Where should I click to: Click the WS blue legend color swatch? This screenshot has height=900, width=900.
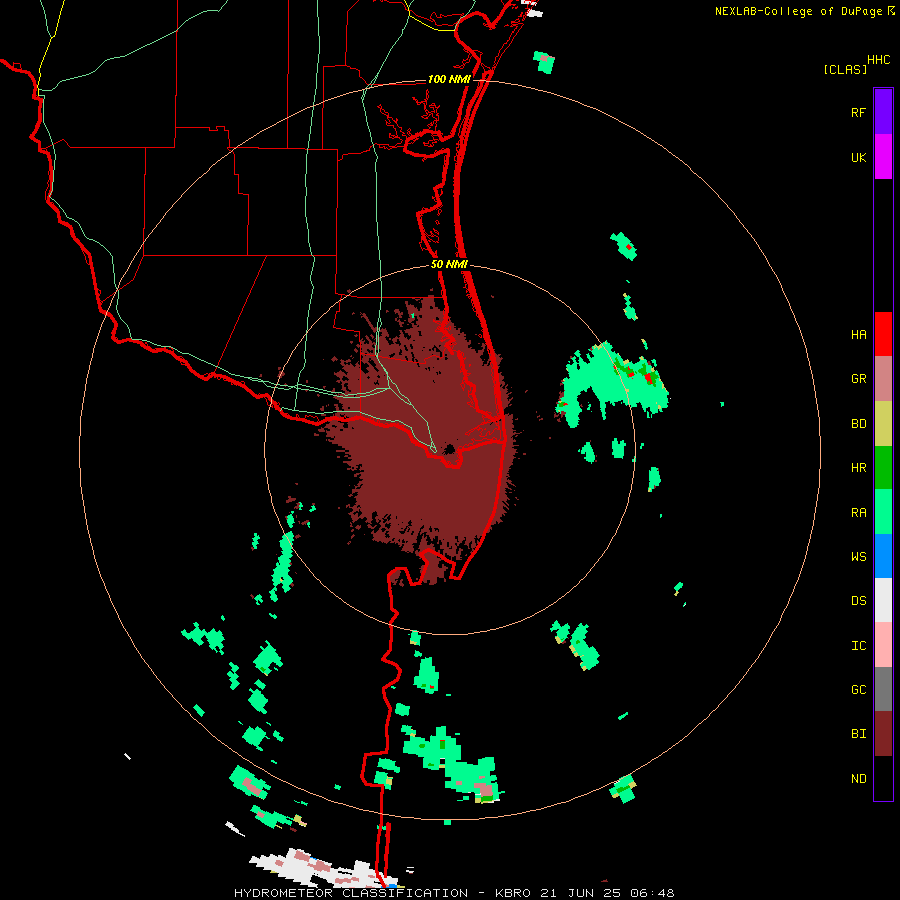pos(883,556)
